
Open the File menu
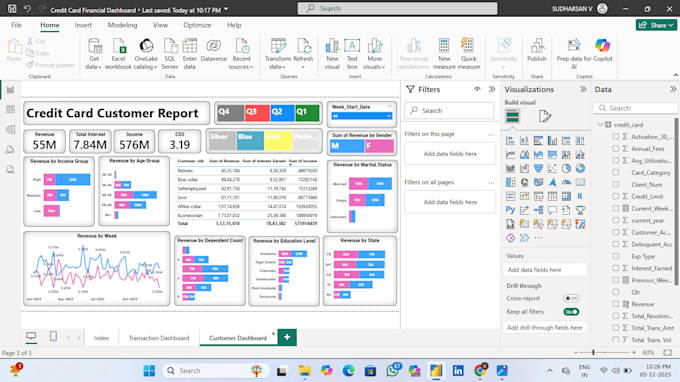[x=16, y=25]
